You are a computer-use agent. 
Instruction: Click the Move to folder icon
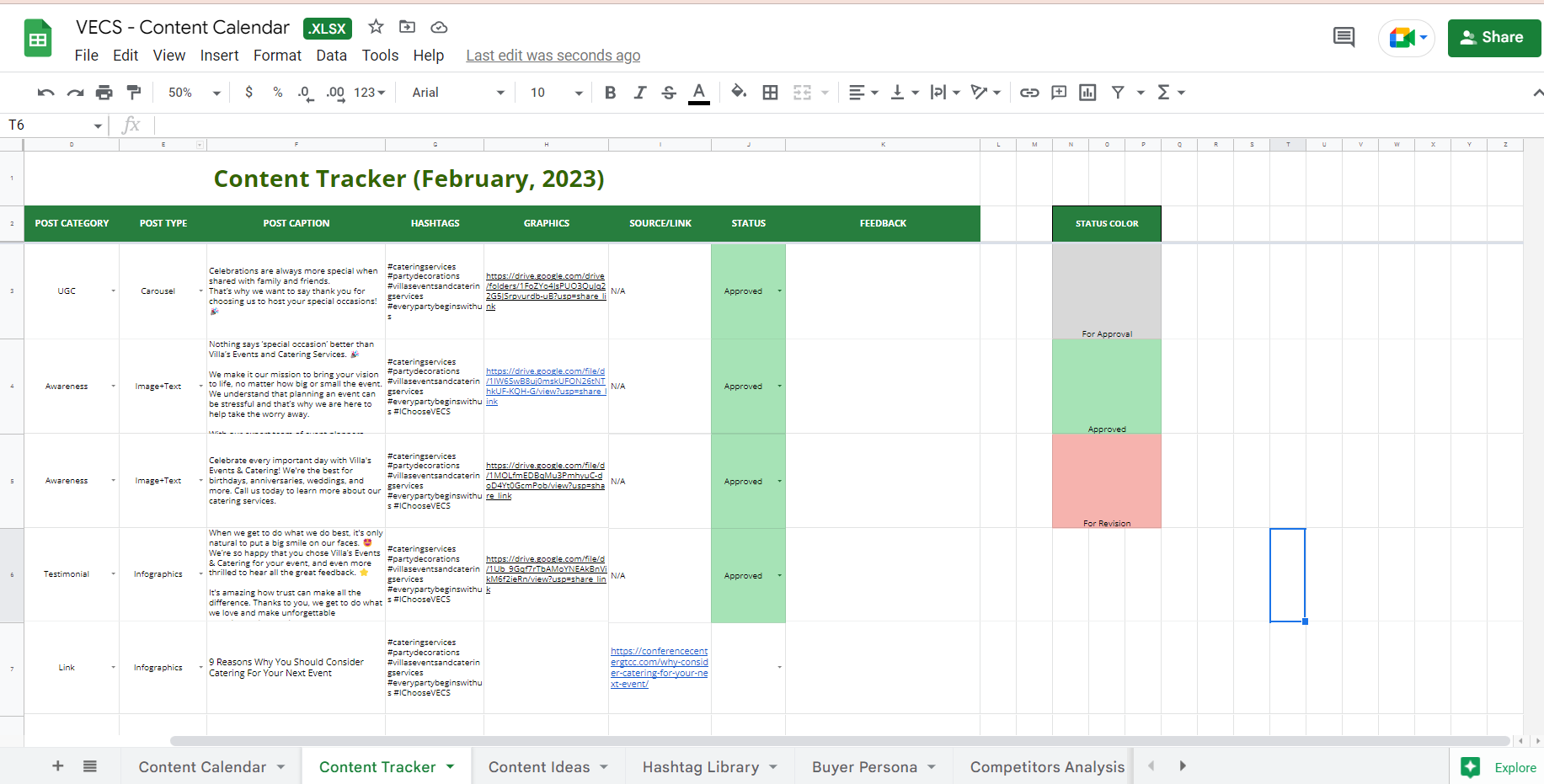point(407,27)
